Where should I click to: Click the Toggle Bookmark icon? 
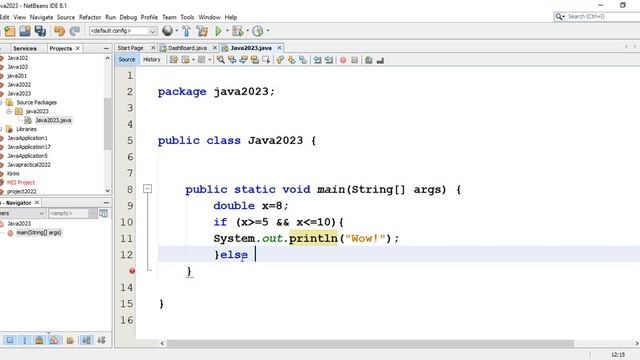(303, 60)
